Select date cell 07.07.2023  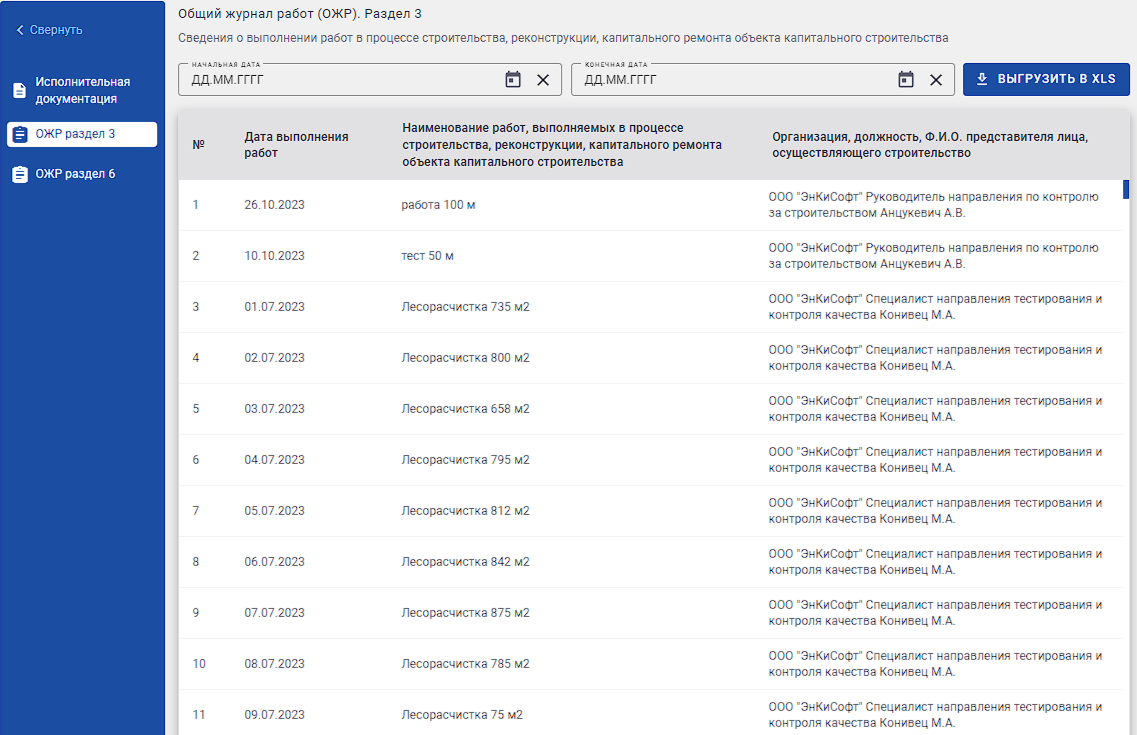pyautogui.click(x=274, y=612)
